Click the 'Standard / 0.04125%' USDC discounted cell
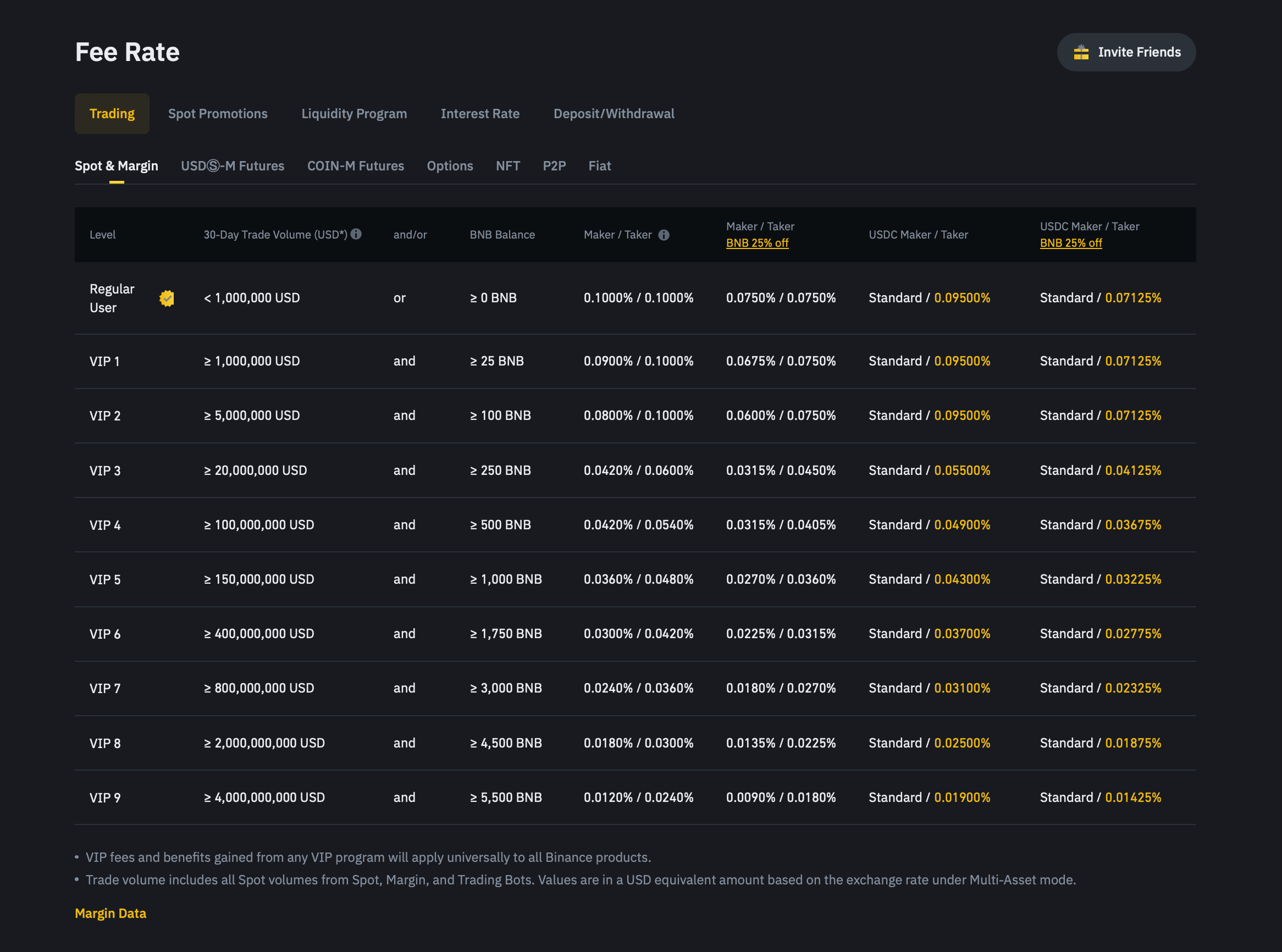Viewport: 1282px width, 952px height. [1101, 471]
